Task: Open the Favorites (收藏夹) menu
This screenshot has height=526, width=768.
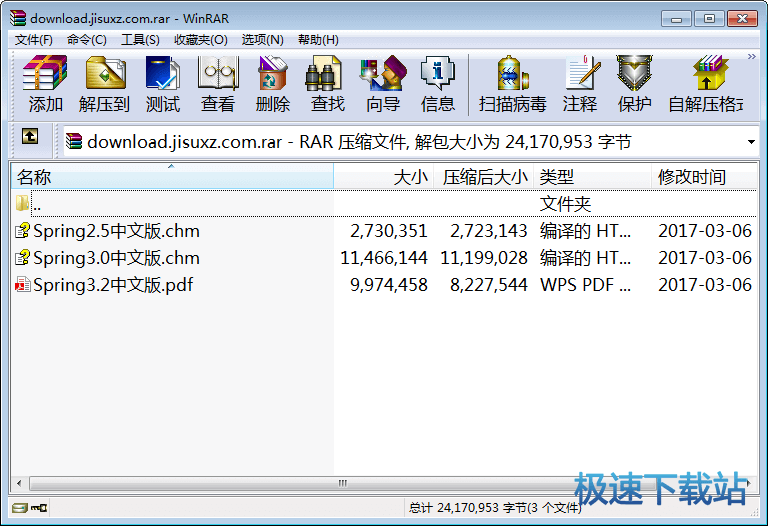Action: tap(201, 40)
